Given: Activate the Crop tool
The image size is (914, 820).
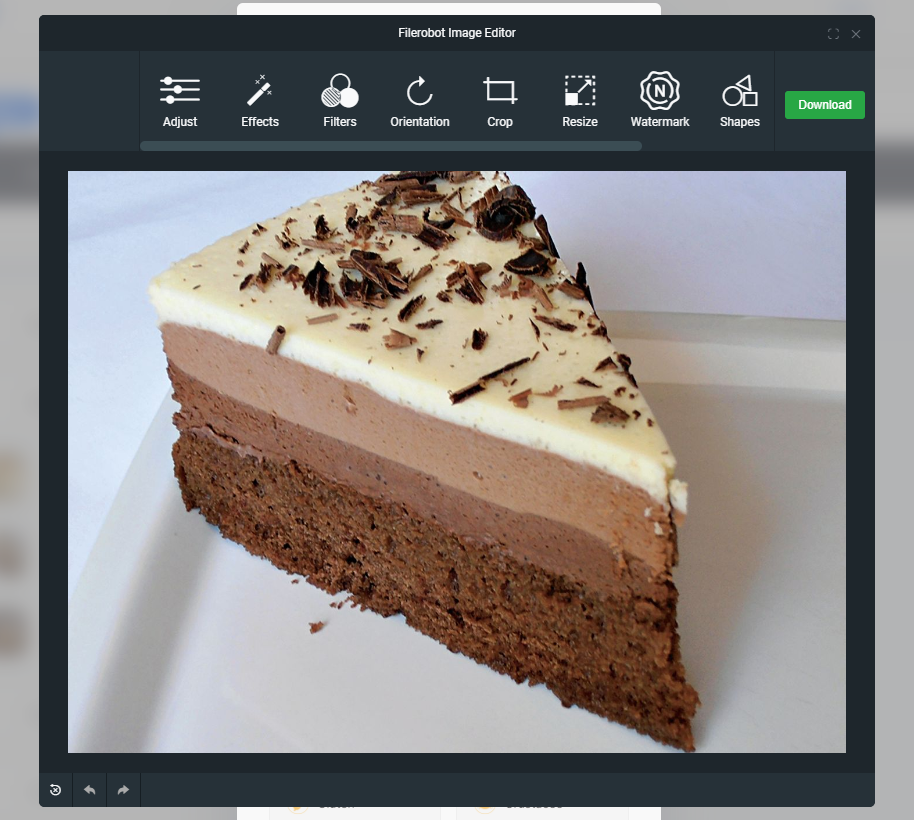Looking at the screenshot, I should [x=499, y=100].
